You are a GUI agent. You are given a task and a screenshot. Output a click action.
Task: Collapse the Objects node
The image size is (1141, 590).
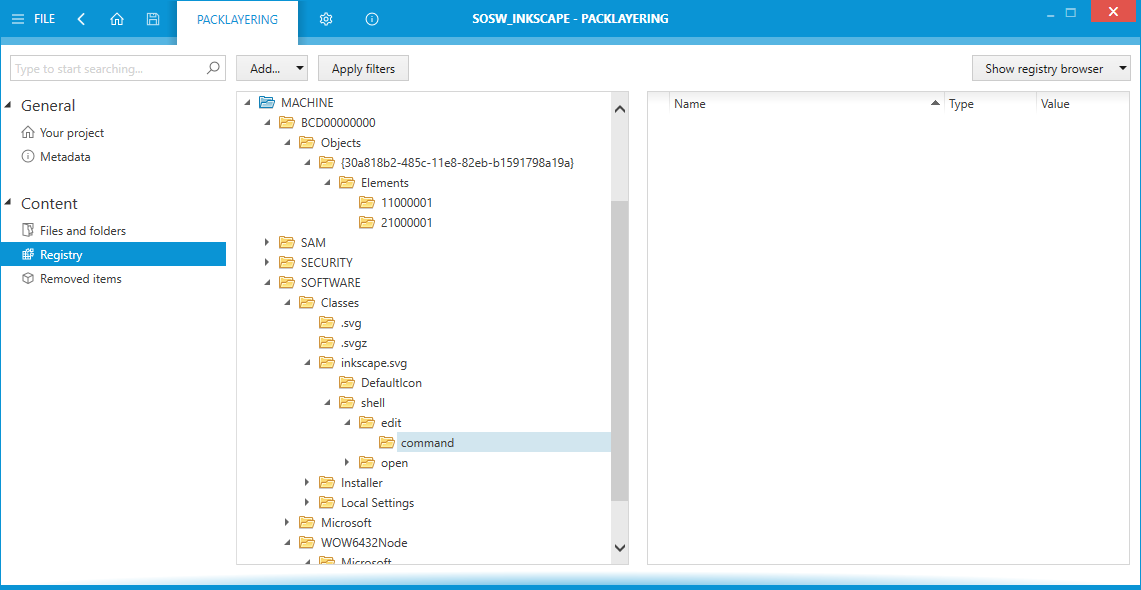pyautogui.click(x=287, y=143)
